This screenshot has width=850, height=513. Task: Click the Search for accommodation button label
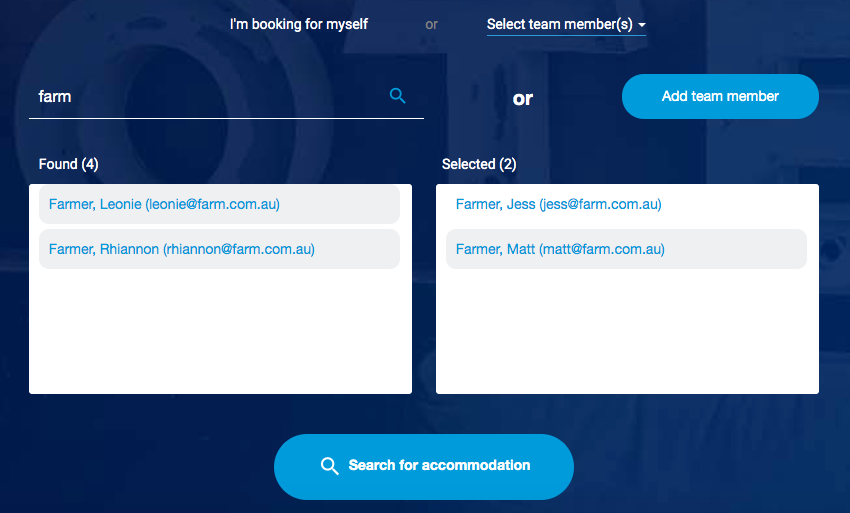439,465
